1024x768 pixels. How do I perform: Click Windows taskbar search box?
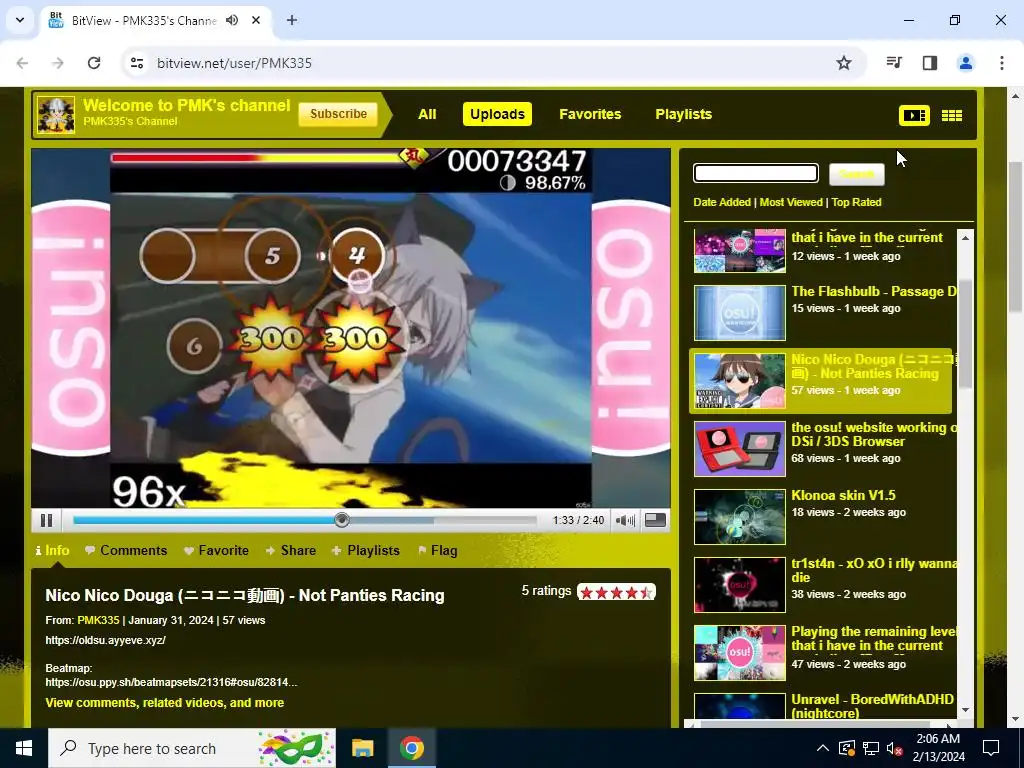point(192,748)
